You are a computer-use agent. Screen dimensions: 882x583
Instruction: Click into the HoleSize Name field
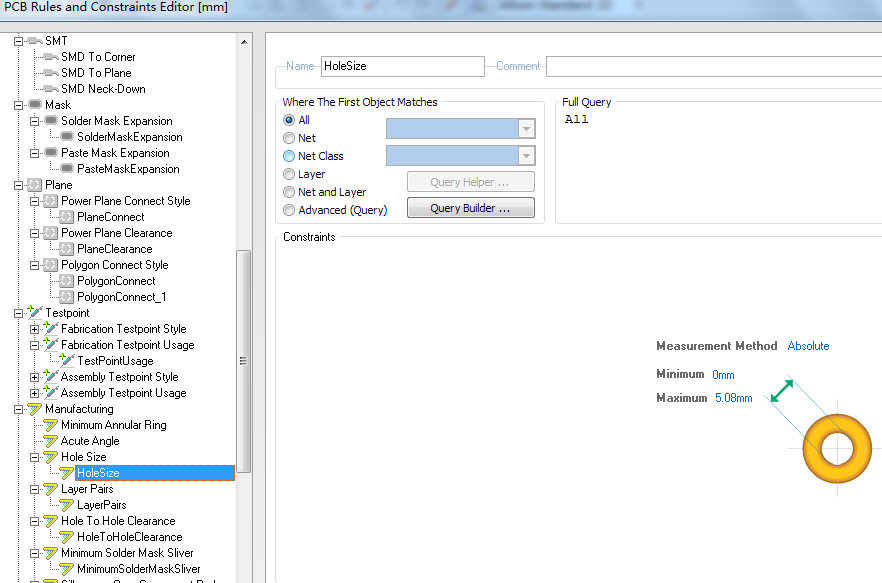[x=402, y=66]
